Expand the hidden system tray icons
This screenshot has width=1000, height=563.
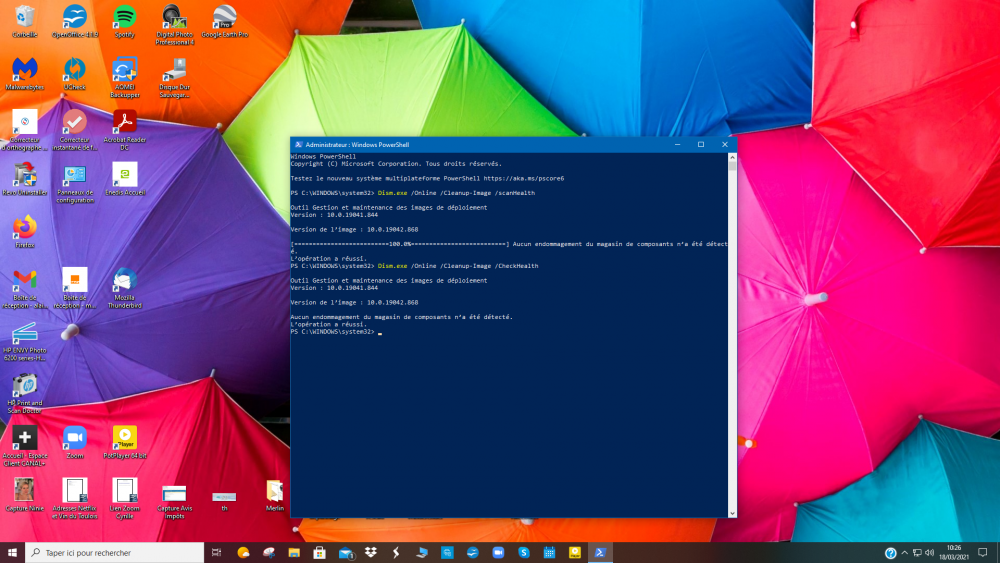pyautogui.click(x=906, y=552)
